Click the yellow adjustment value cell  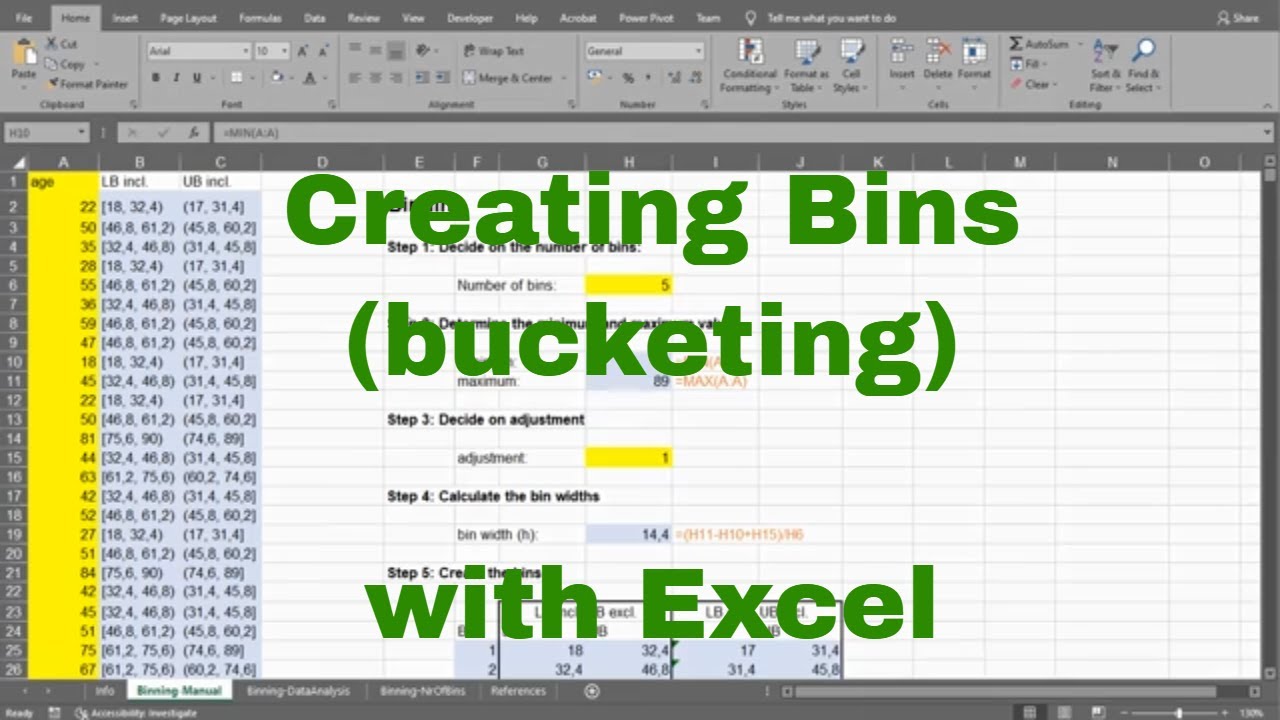pyautogui.click(x=629, y=458)
